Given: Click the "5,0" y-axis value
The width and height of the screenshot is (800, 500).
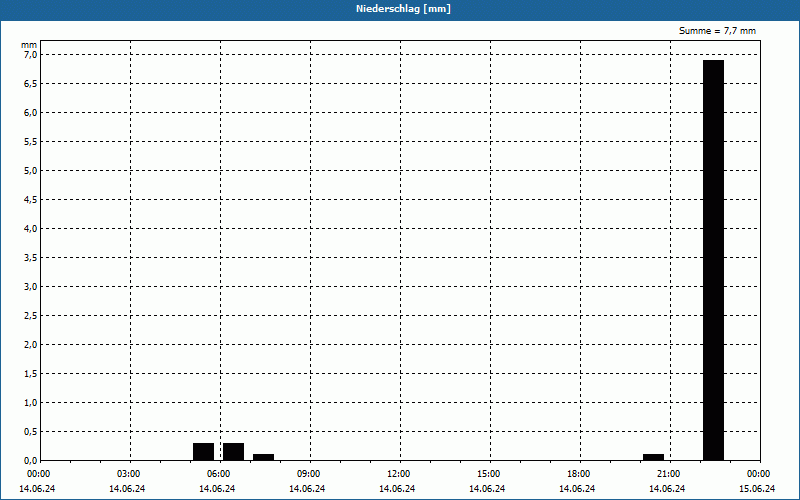Looking at the screenshot, I should (x=31, y=171).
